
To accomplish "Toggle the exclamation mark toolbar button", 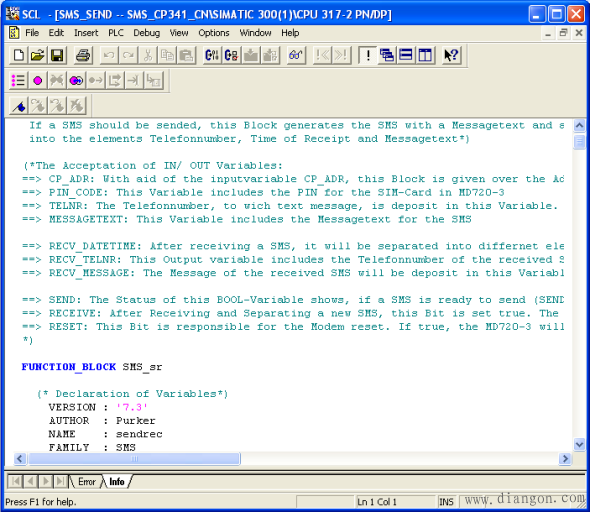I will point(368,55).
